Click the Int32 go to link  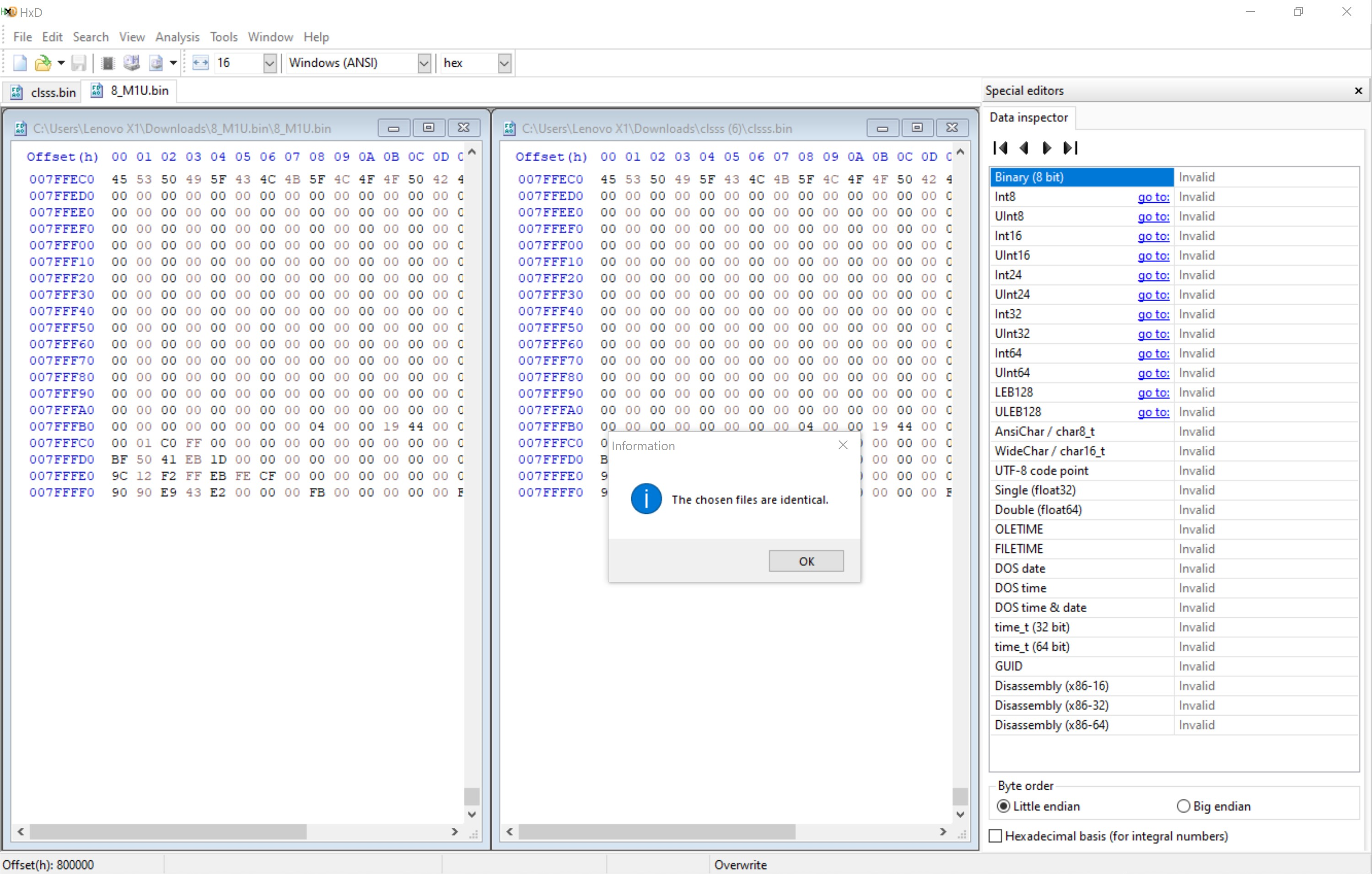1153,314
